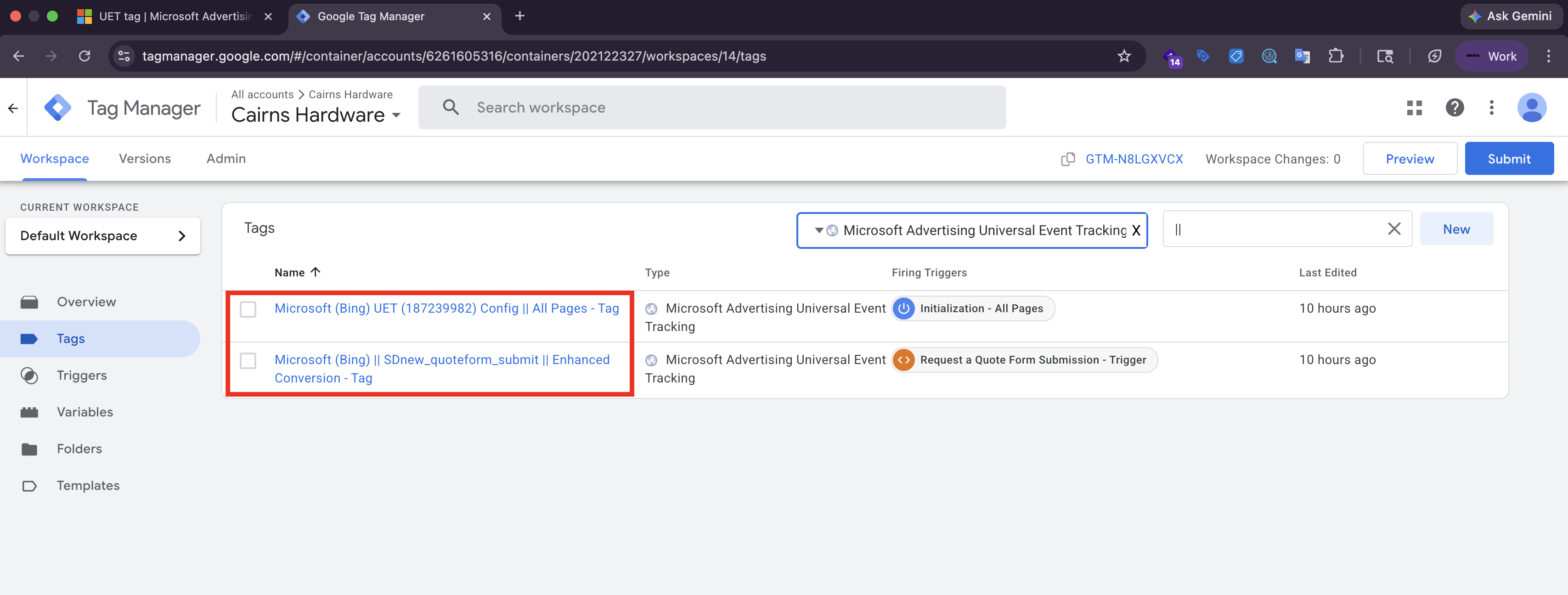Image resolution: width=1568 pixels, height=595 pixels.
Task: Bookmark this page with the star icon
Action: point(1124,56)
